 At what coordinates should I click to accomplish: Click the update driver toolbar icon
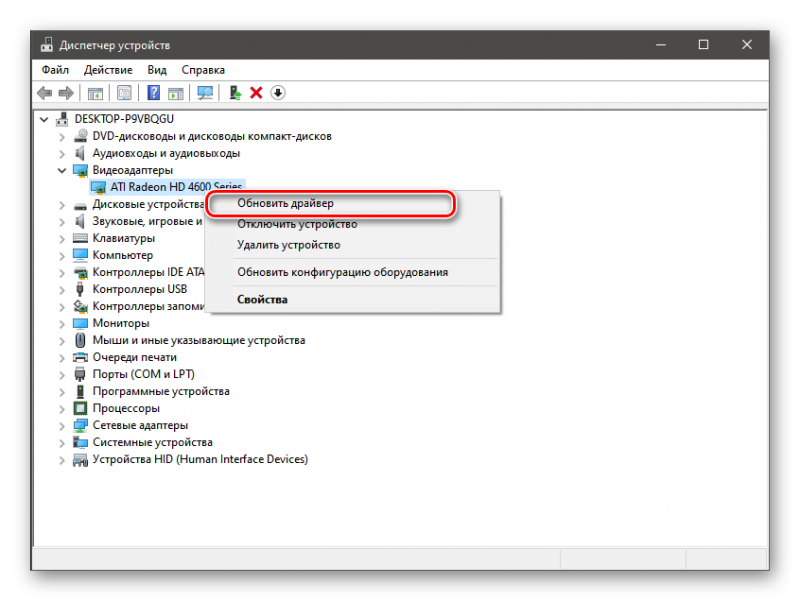click(235, 93)
